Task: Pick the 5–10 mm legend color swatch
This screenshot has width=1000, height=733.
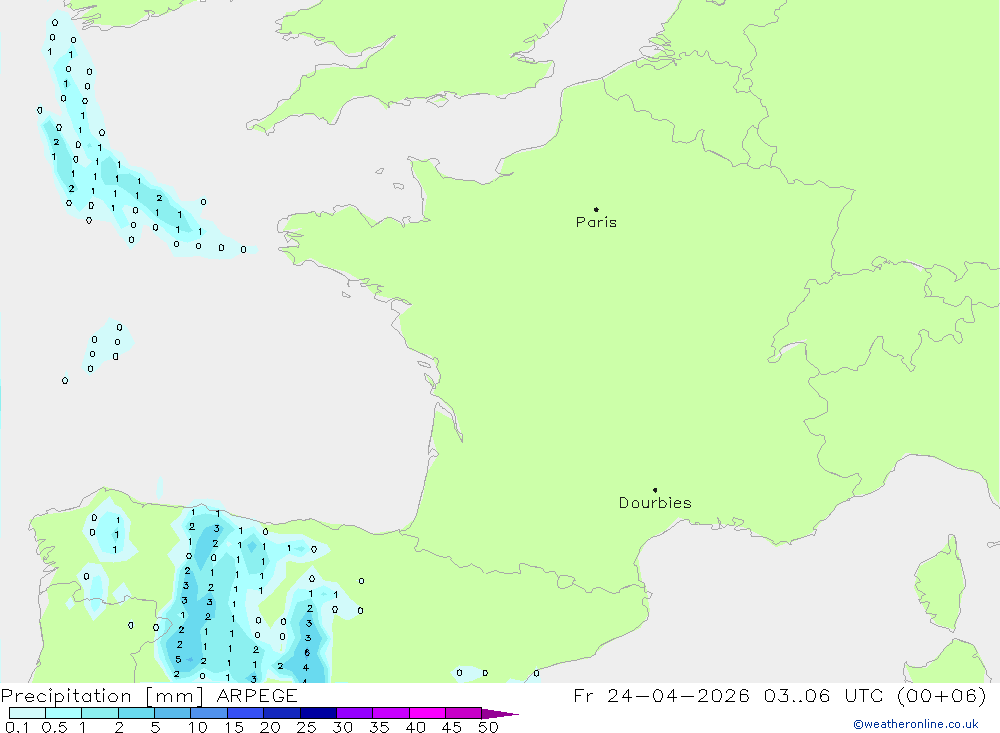Action: pyautogui.click(x=173, y=713)
